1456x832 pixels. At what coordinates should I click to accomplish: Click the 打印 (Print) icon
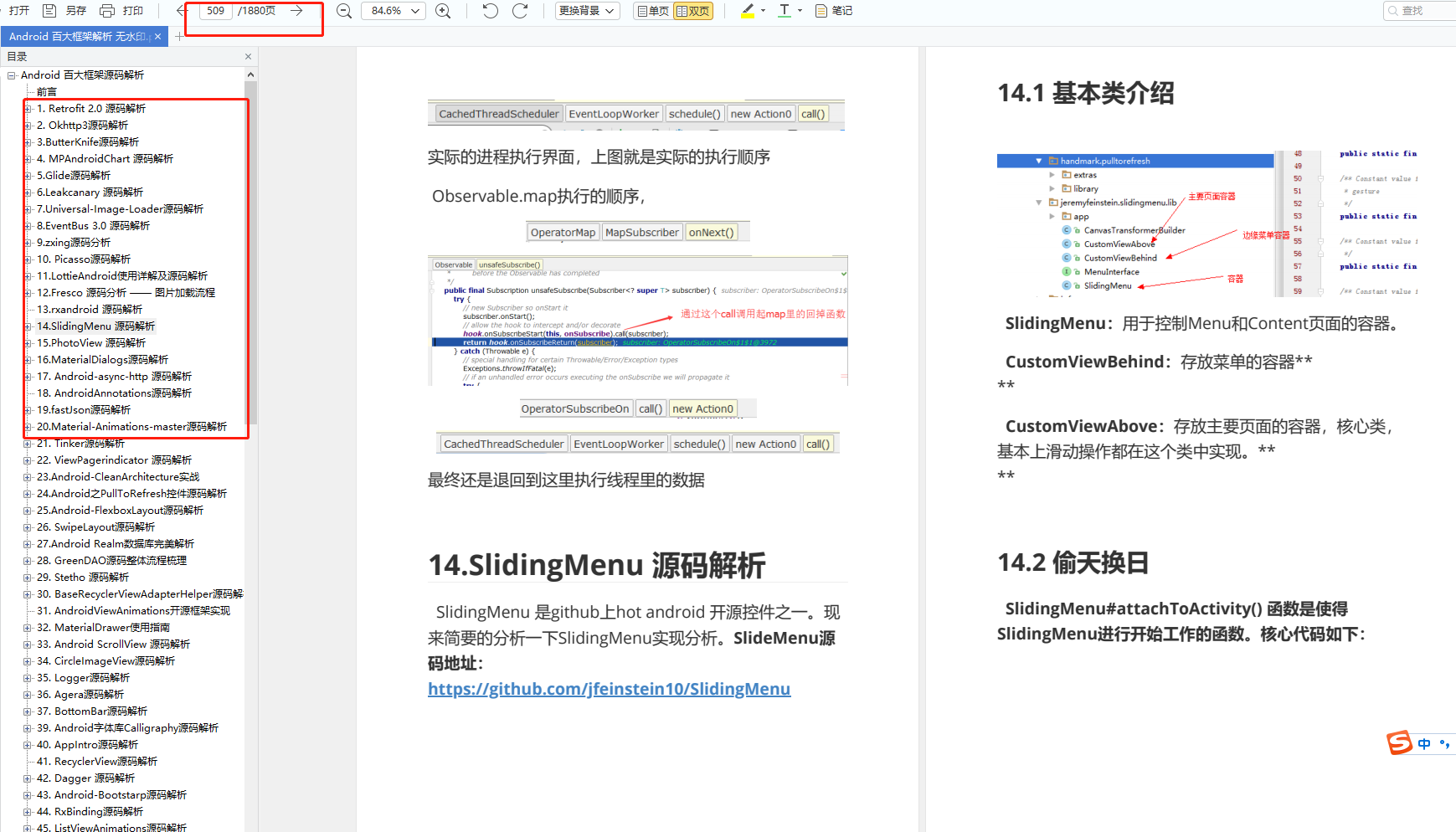(107, 11)
